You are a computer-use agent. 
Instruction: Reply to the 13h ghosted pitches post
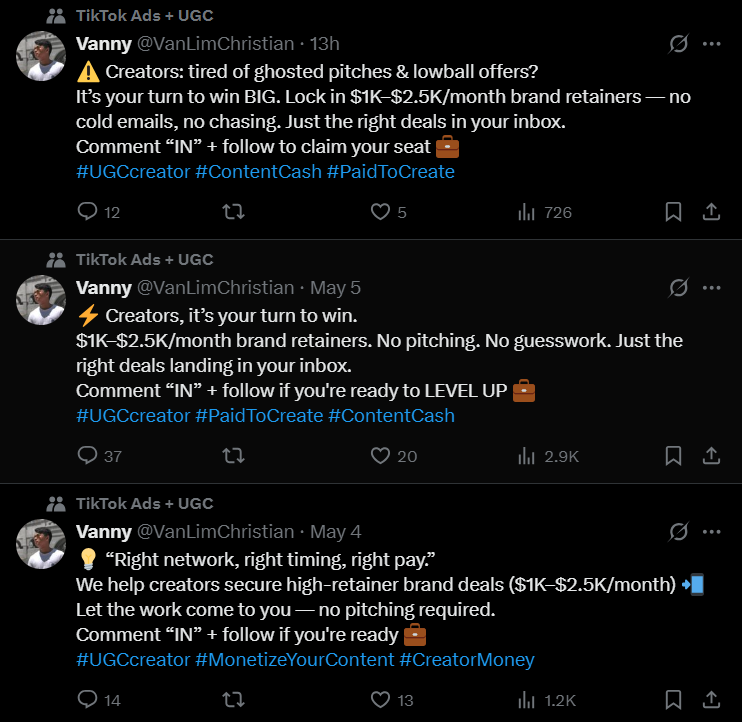pyautogui.click(x=88, y=212)
